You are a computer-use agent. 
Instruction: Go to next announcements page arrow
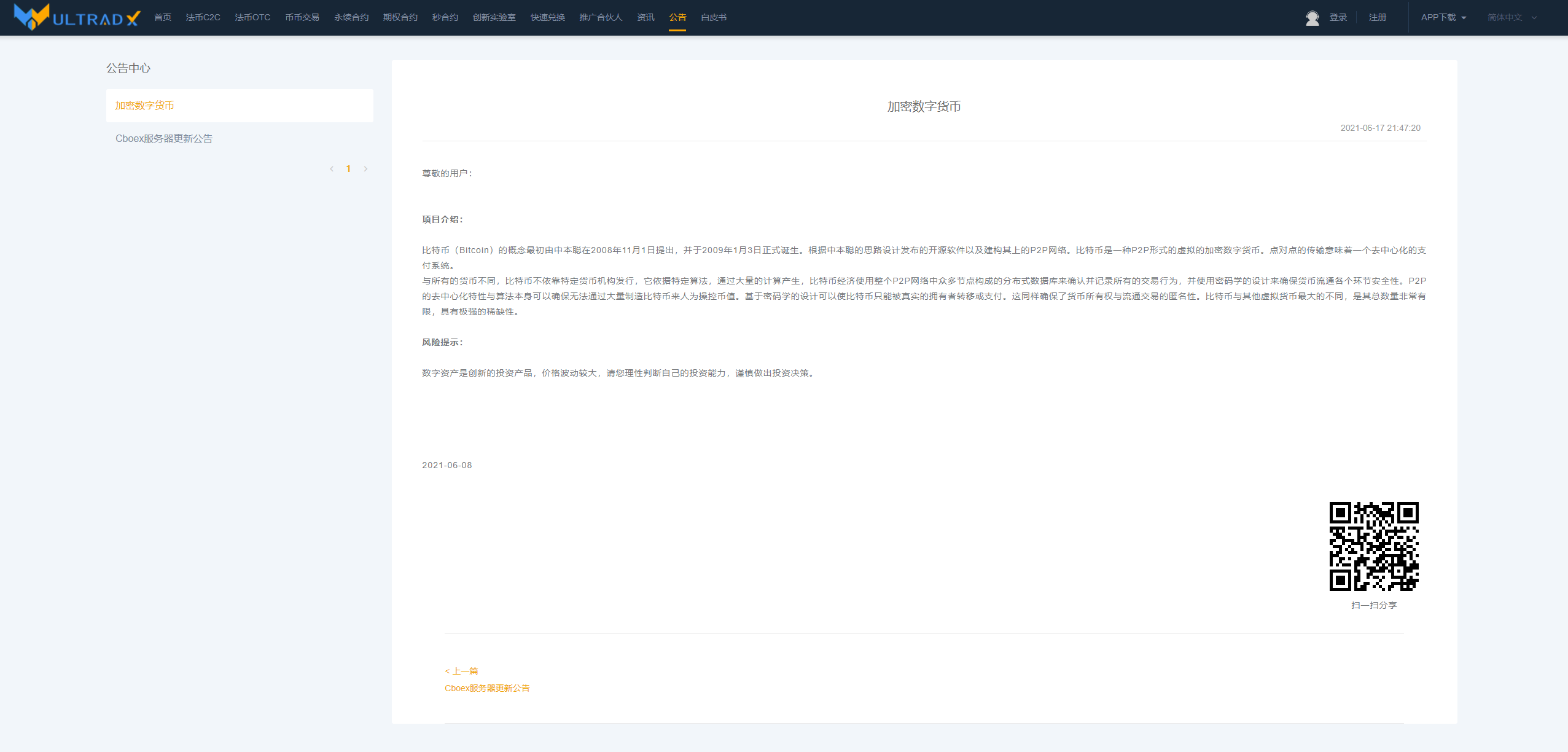tap(365, 169)
